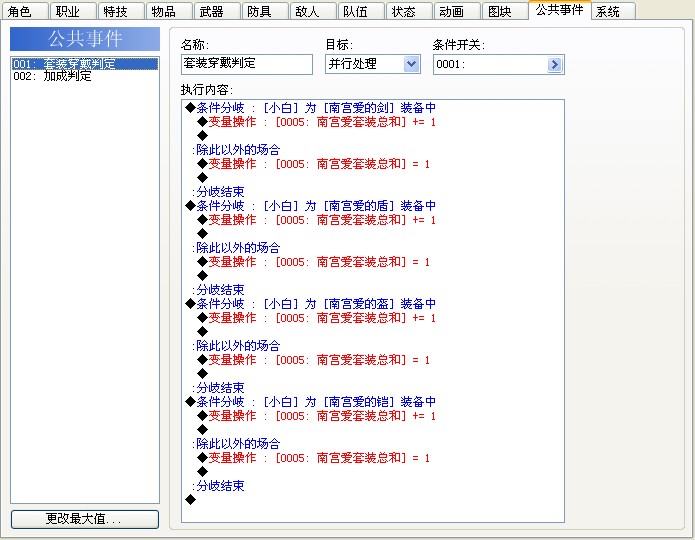695x540 pixels.
Task: Select the = 1 line in 南宫爱的盔 else branch
Action: pos(313,360)
